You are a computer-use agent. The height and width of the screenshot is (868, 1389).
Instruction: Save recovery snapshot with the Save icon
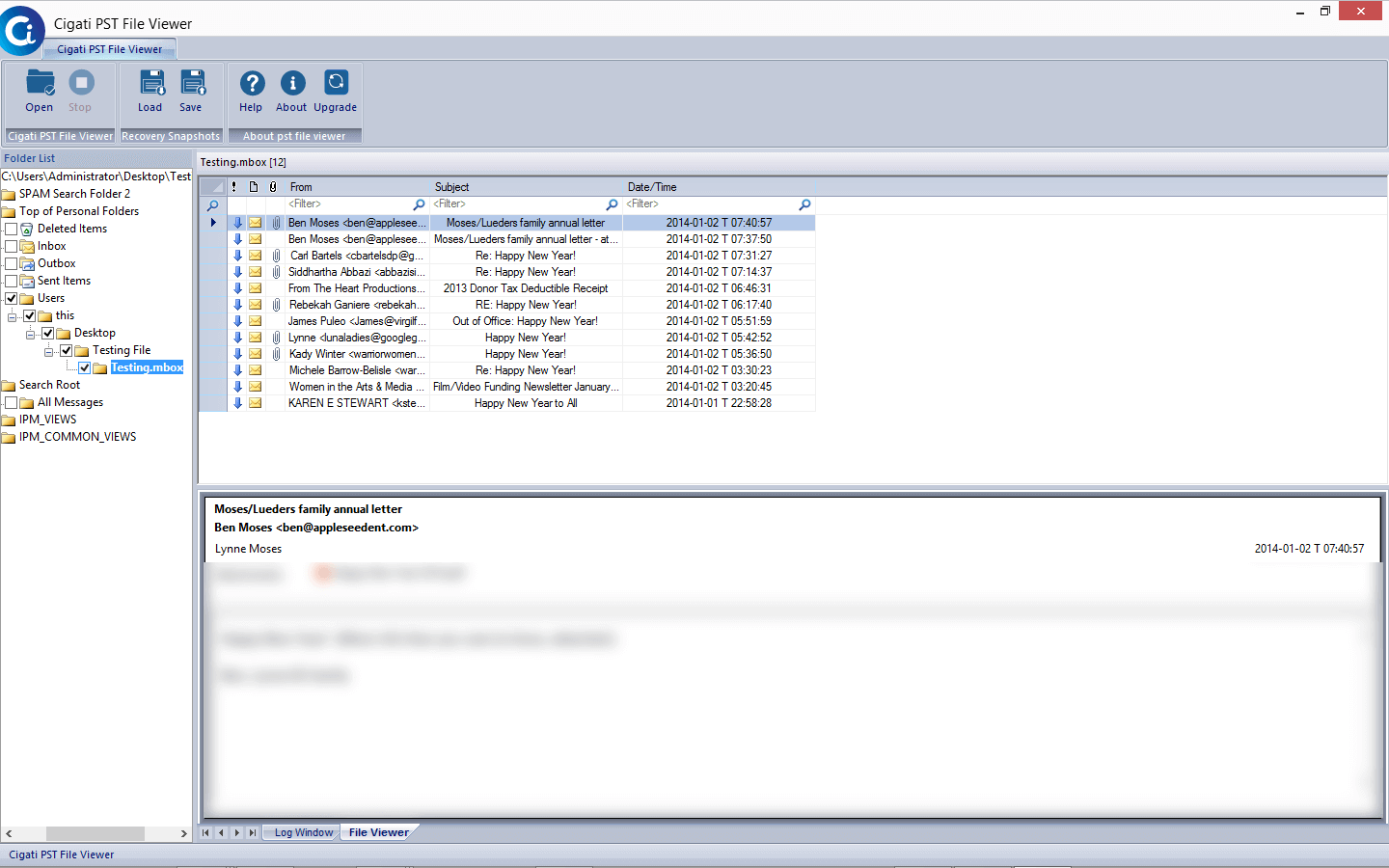click(193, 83)
